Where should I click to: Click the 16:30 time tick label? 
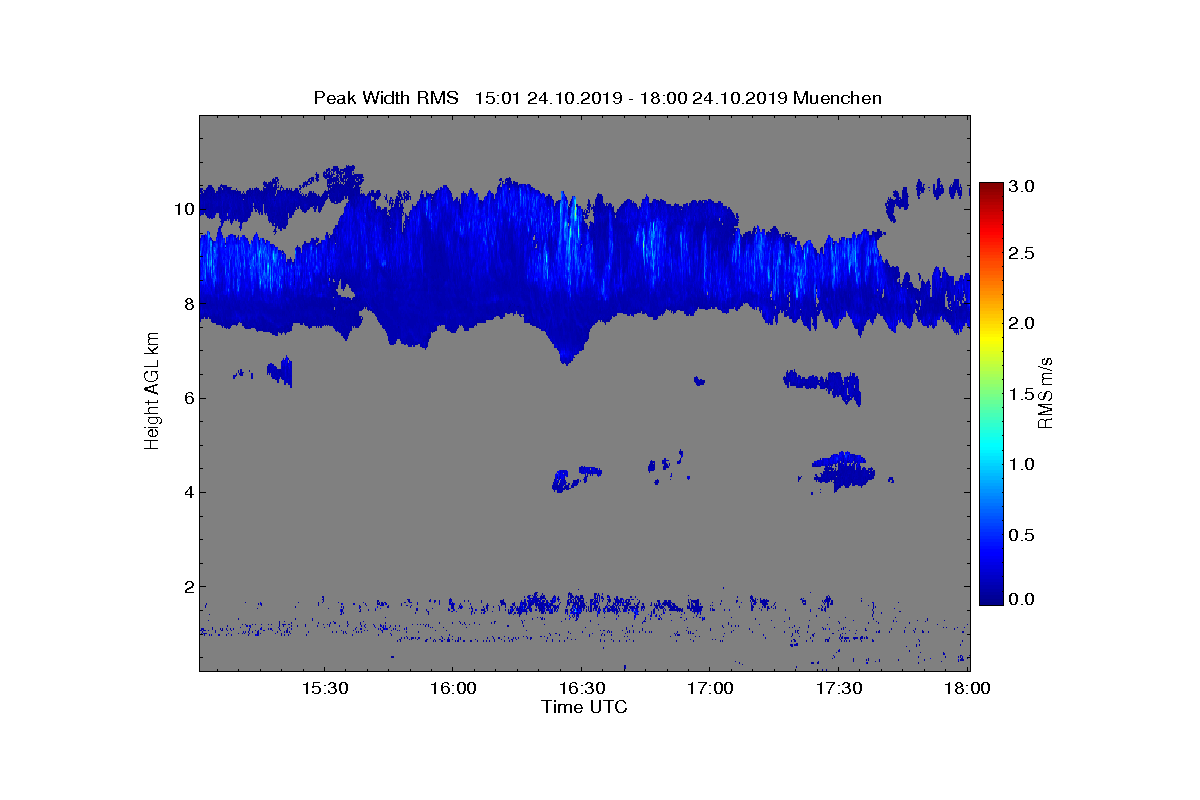click(x=584, y=688)
